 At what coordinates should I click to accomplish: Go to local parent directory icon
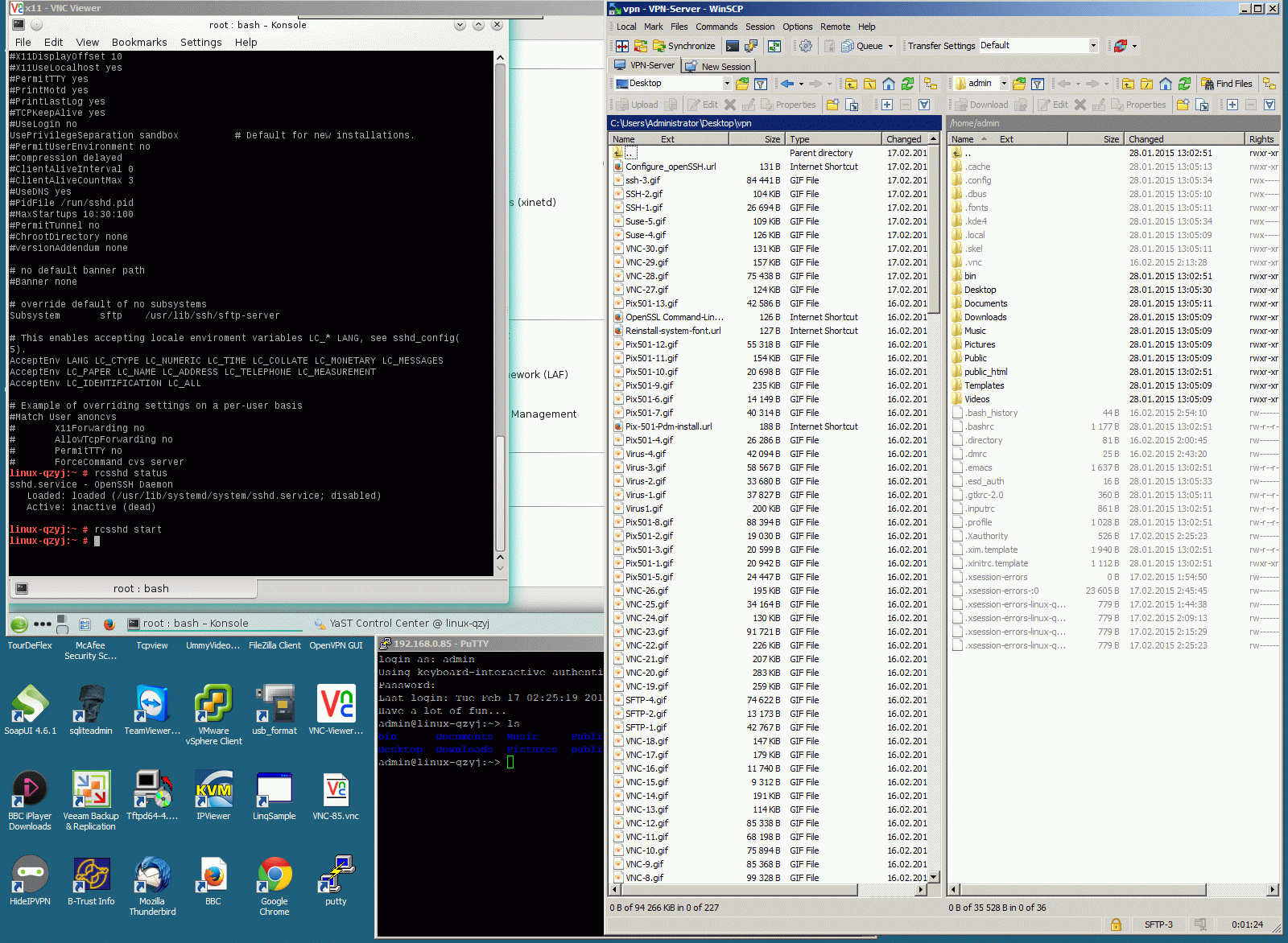pyautogui.click(x=851, y=84)
